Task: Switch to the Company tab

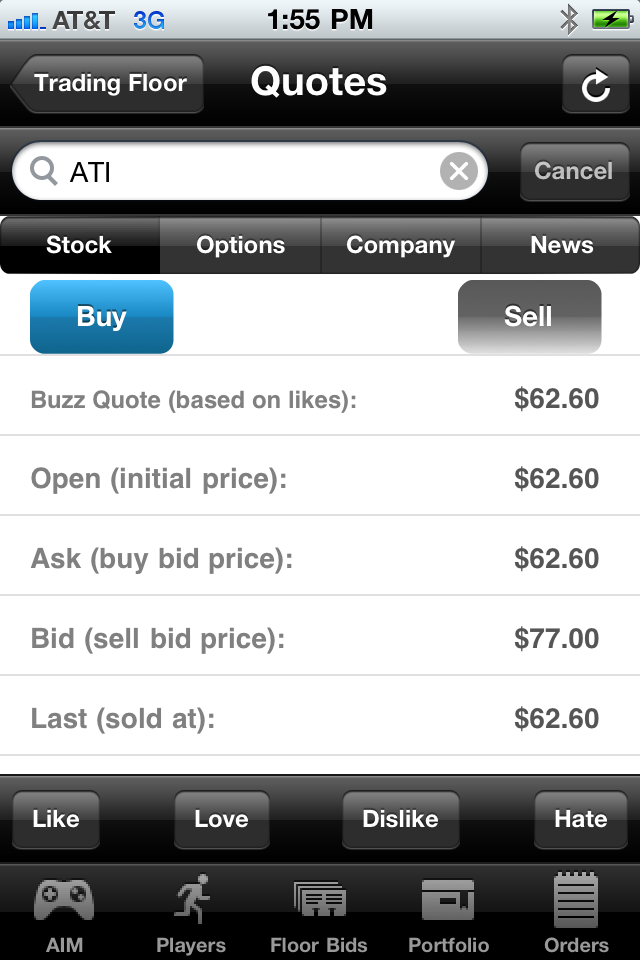Action: pos(400,245)
